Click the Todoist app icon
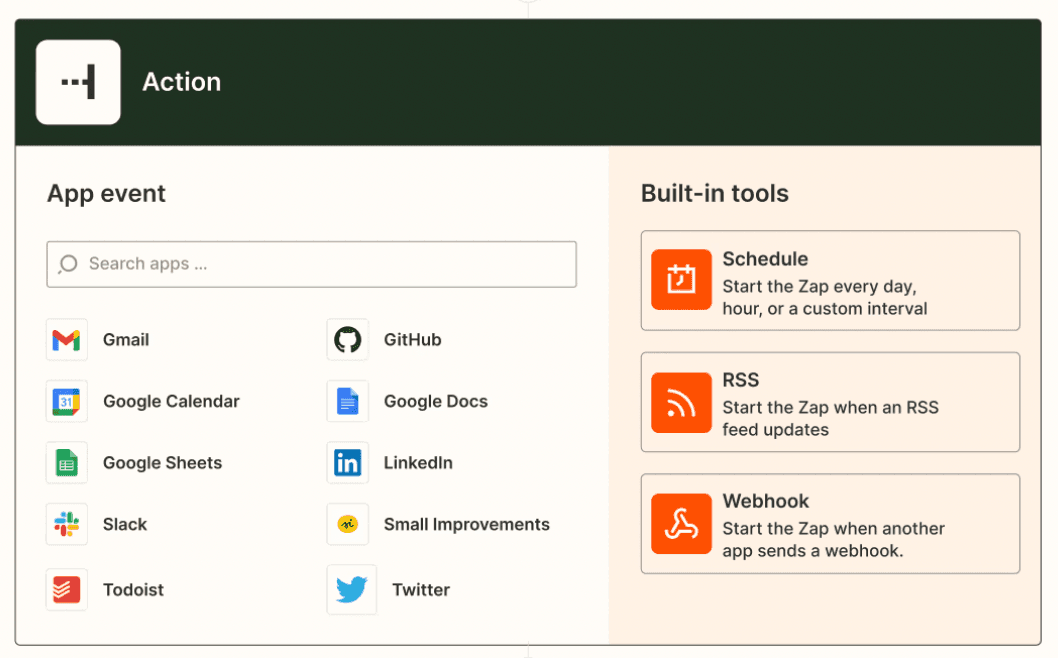Image resolution: width=1058 pixels, height=658 pixels. [x=66, y=589]
